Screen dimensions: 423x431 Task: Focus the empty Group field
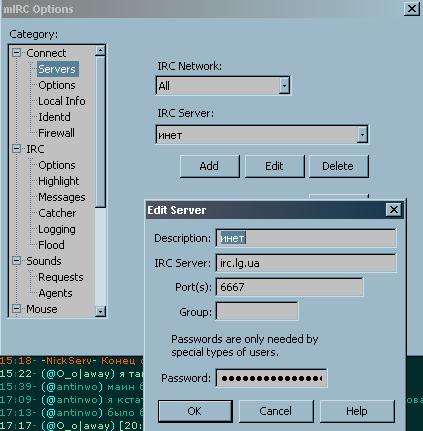tap(257, 311)
